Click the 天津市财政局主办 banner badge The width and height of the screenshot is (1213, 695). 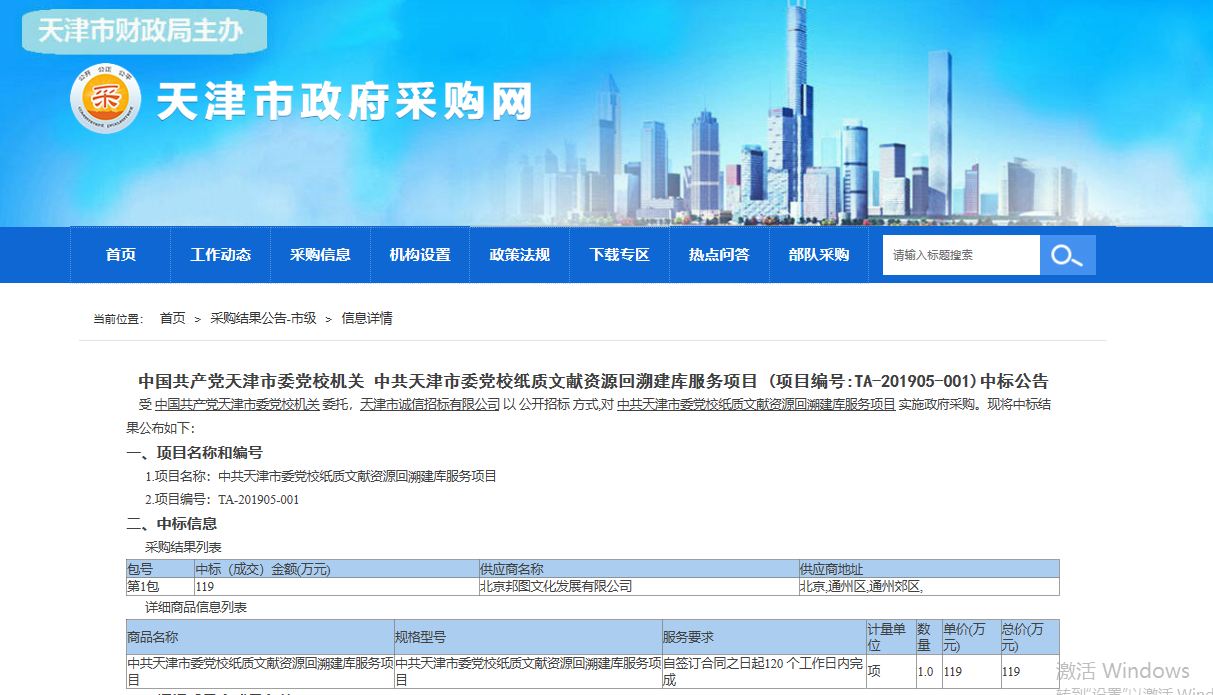144,31
